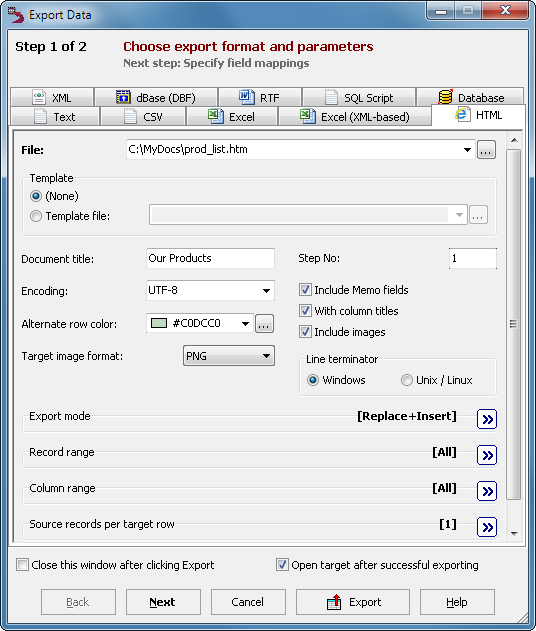Image resolution: width=536 pixels, height=631 pixels.
Task: Close the Export Data window
Action: tap(505, 11)
